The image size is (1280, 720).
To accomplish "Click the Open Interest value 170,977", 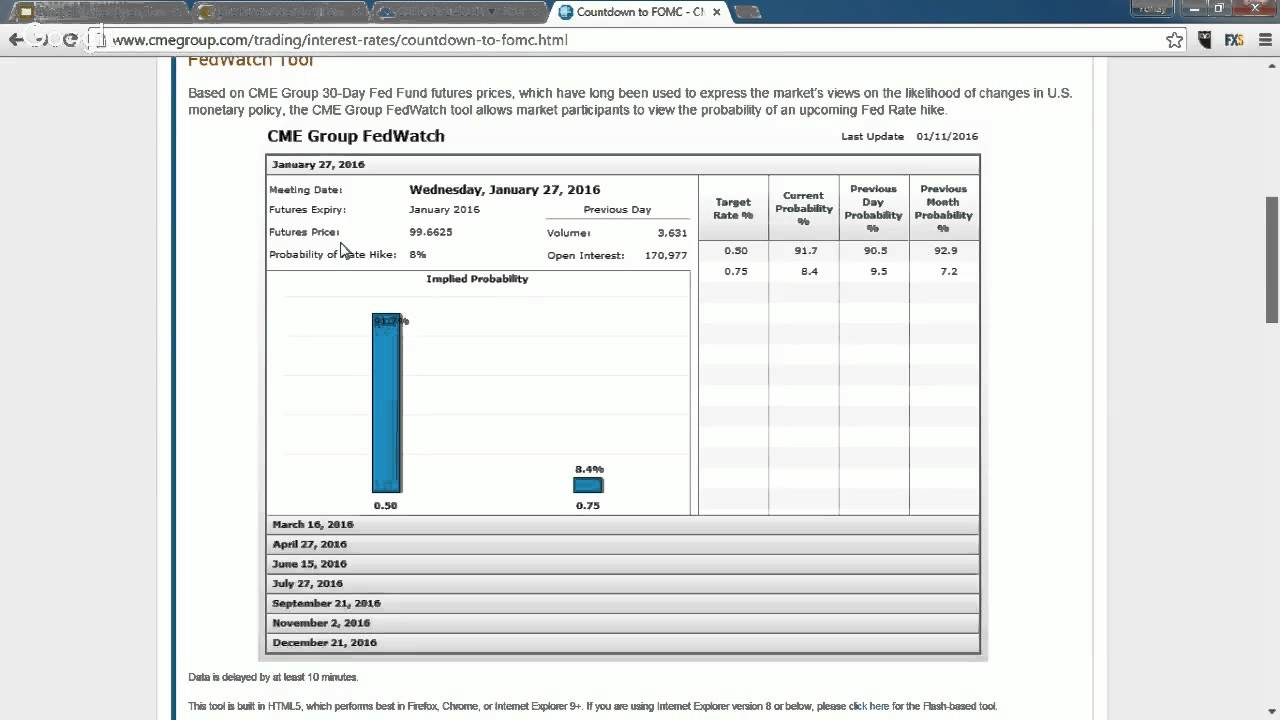I will [666, 255].
